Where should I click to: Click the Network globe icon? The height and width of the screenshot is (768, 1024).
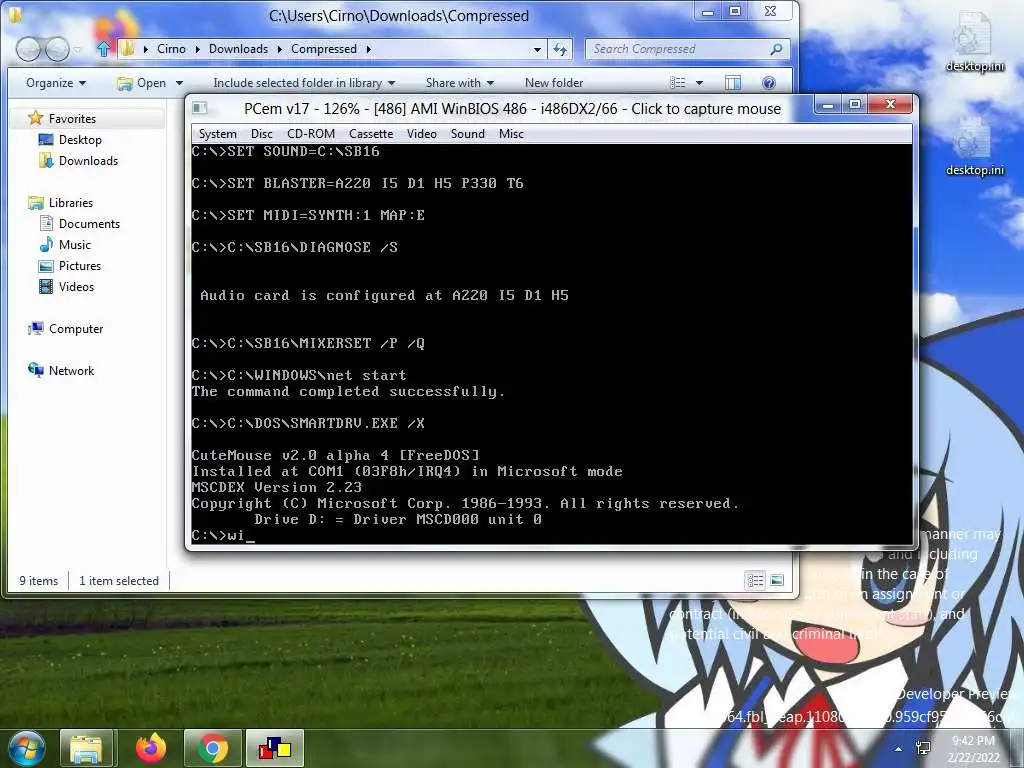click(x=35, y=370)
